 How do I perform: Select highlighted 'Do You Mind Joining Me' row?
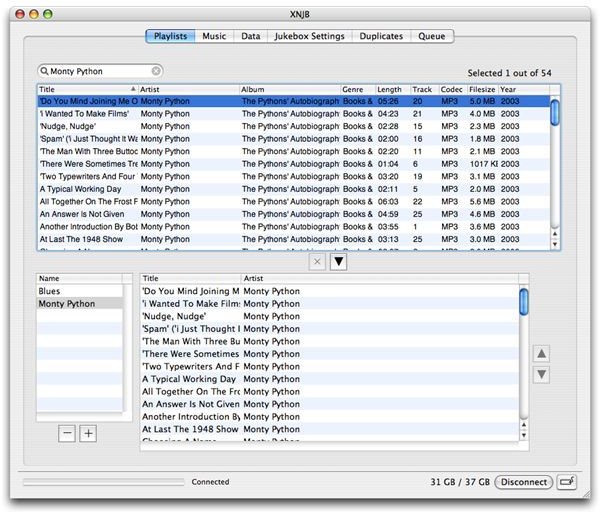[293, 101]
